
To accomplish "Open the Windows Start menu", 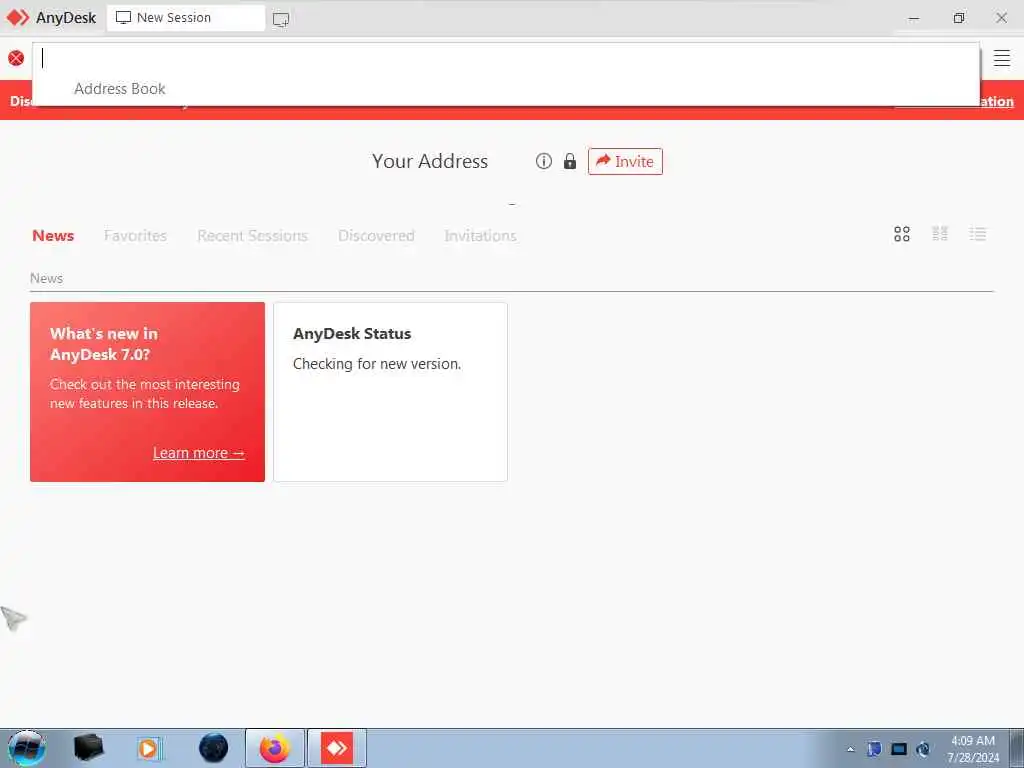I will click(x=27, y=748).
